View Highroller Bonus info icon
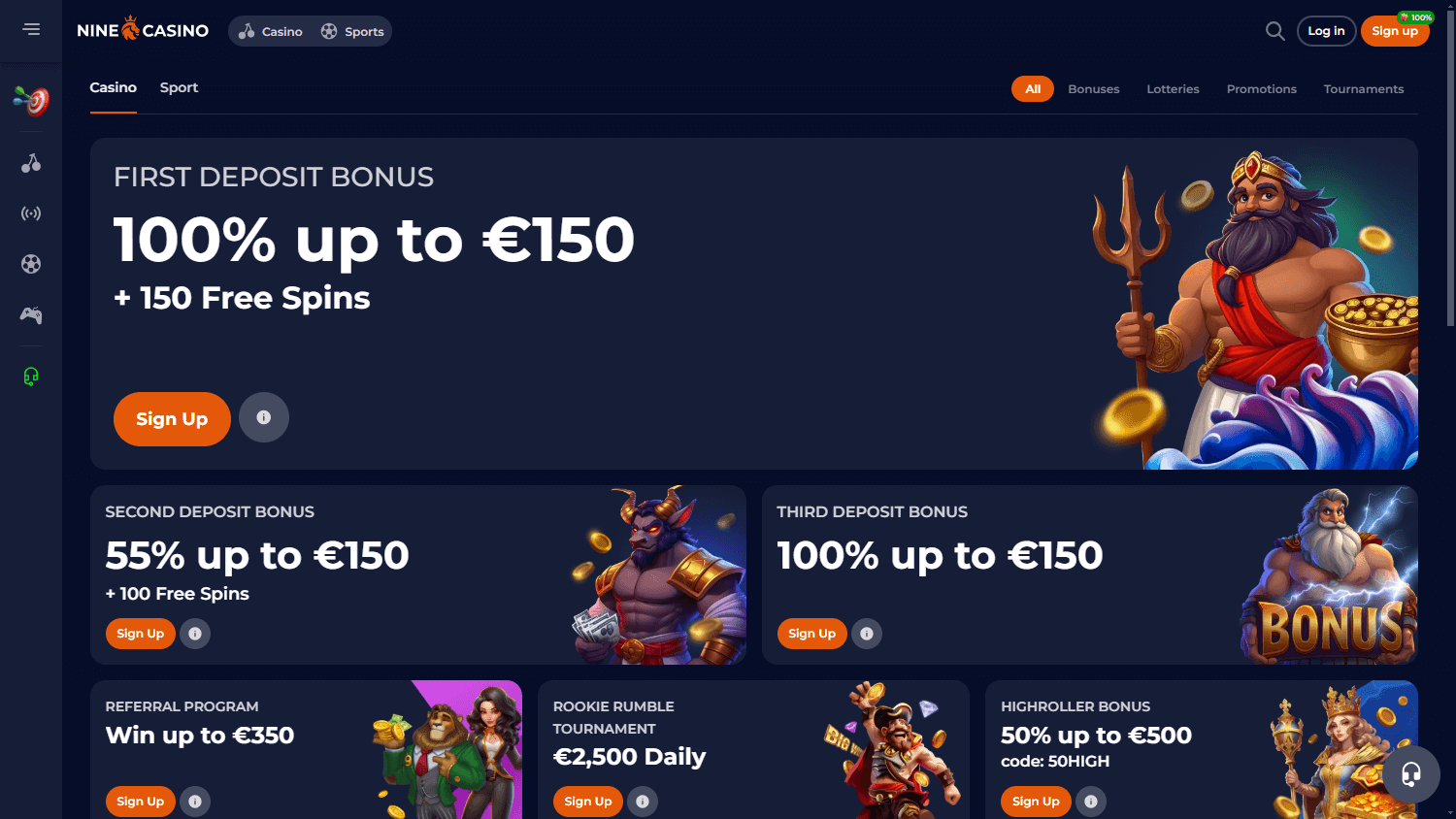 click(1091, 802)
